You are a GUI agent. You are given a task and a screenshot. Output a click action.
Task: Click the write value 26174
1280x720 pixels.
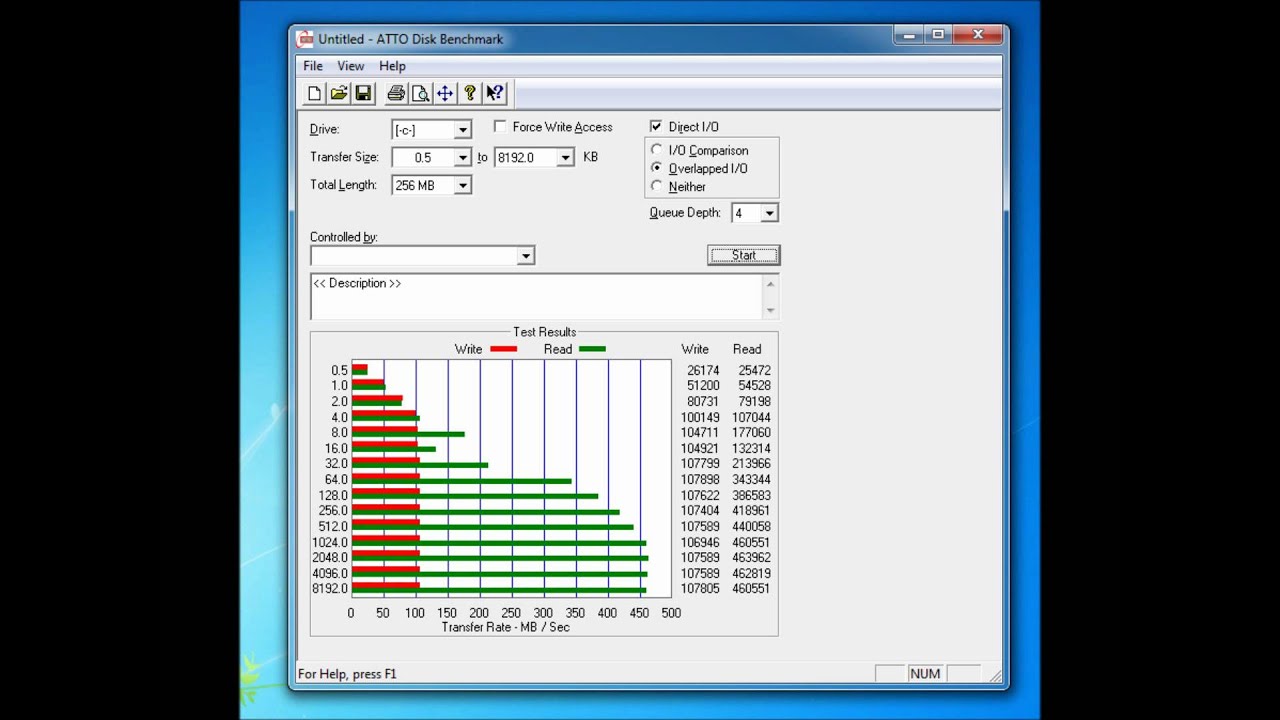point(703,370)
